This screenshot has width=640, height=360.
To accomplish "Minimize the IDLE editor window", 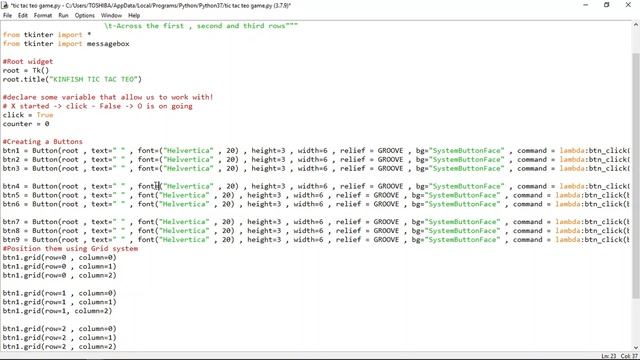I will click(x=586, y=5).
